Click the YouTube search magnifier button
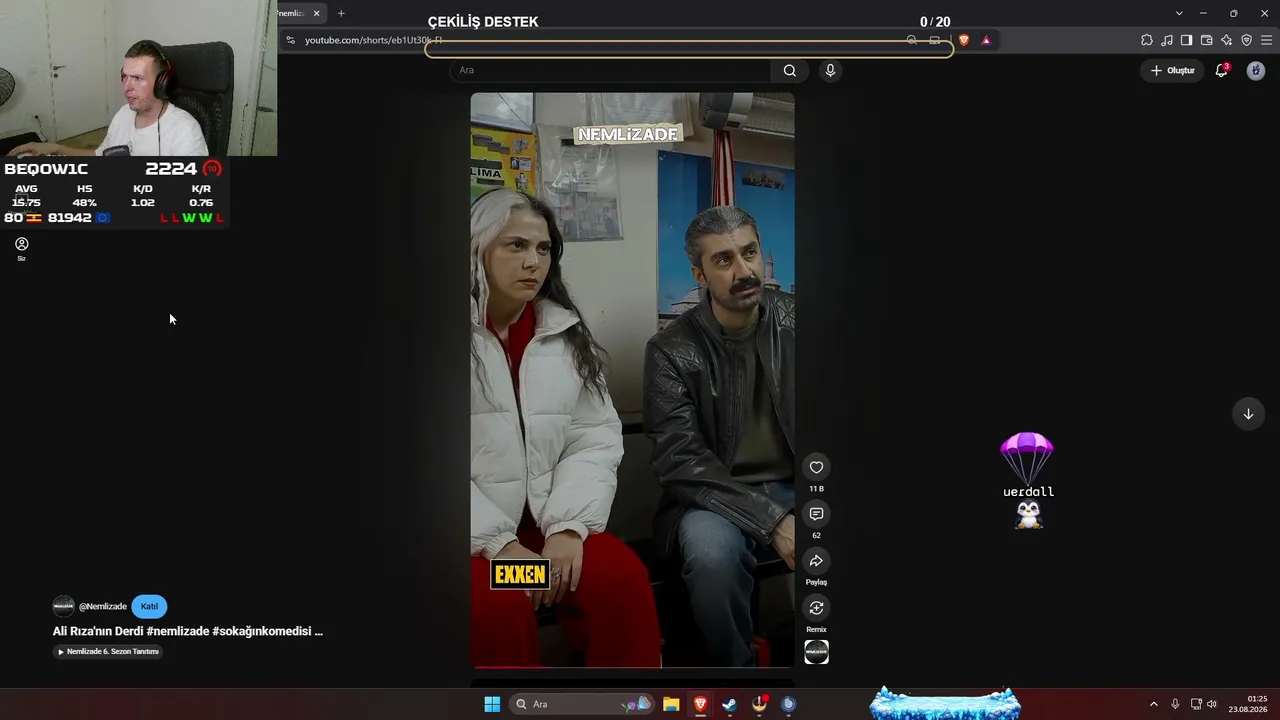The width and height of the screenshot is (1280, 720). [x=790, y=70]
